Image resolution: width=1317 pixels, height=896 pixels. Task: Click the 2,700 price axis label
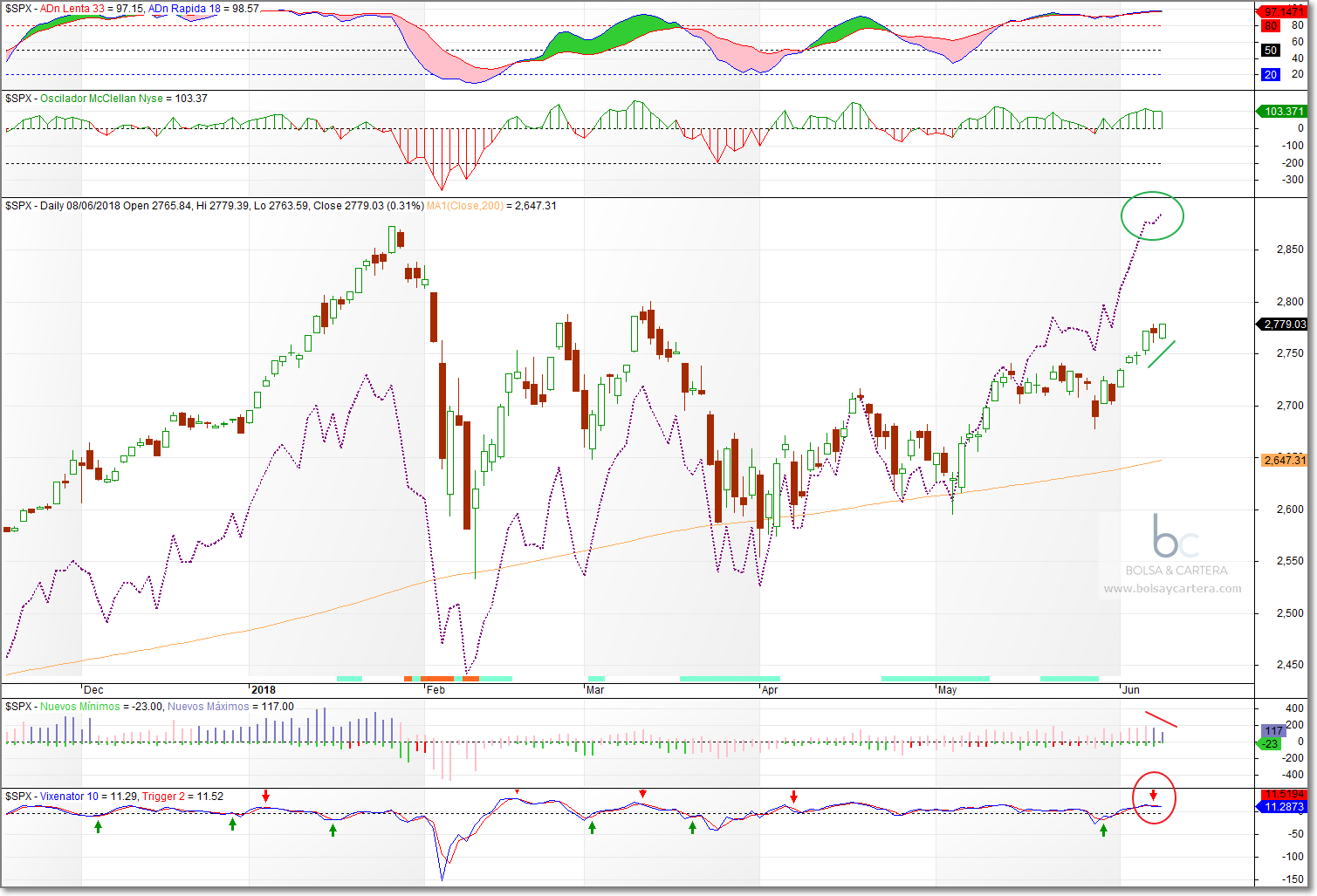[1290, 406]
